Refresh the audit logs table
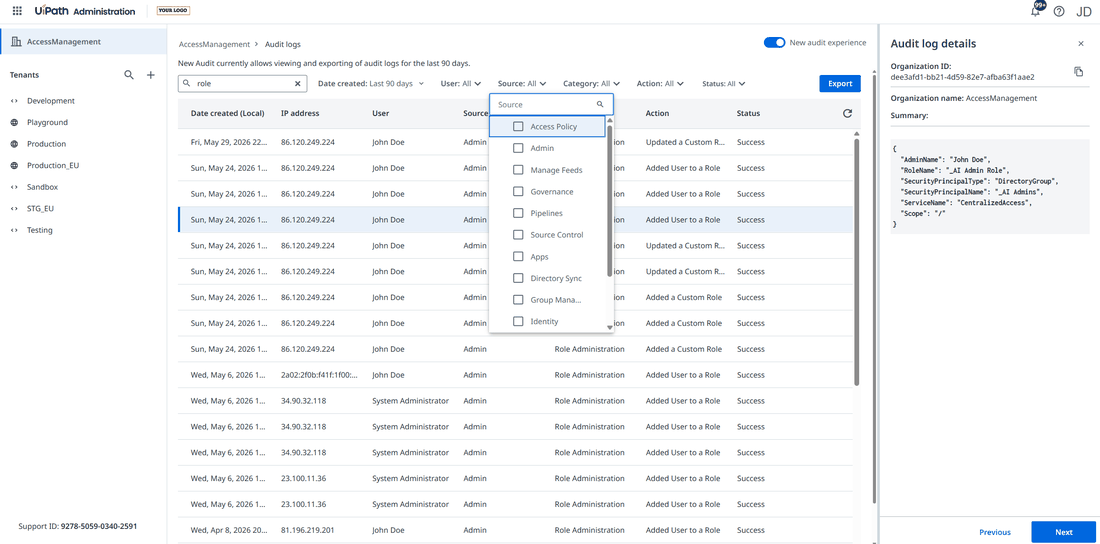 tap(847, 113)
